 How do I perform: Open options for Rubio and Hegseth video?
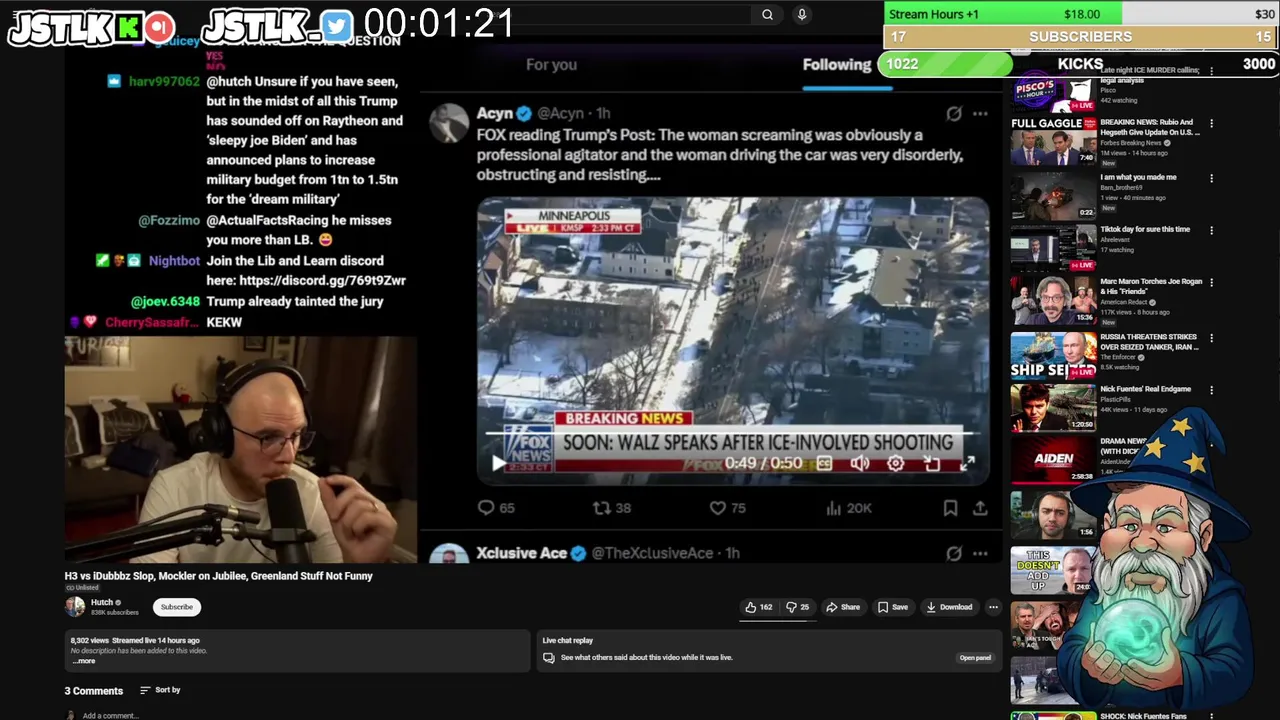pos(1211,124)
